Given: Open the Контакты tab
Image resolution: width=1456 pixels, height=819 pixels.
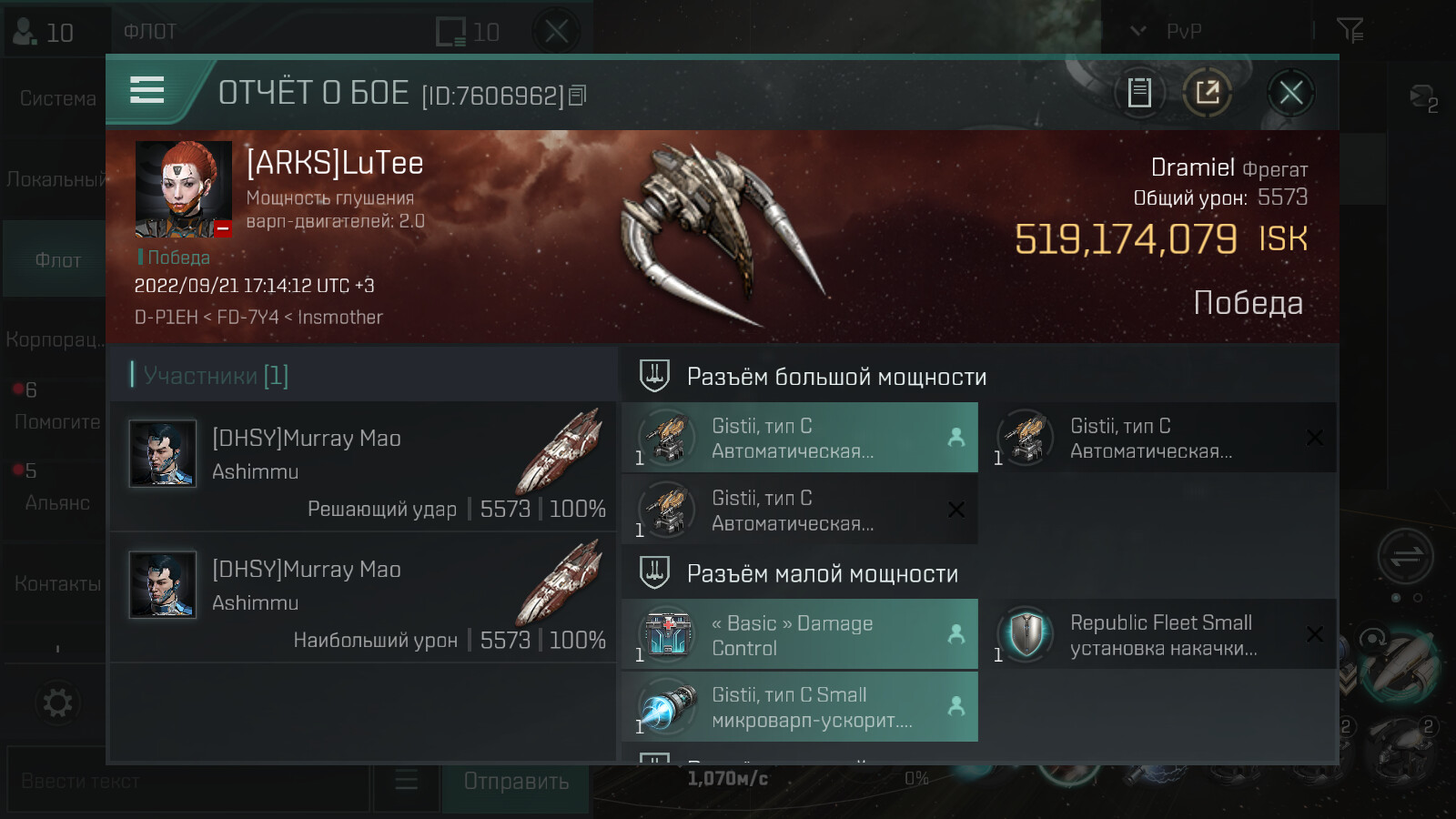Looking at the screenshot, I should click(55, 583).
